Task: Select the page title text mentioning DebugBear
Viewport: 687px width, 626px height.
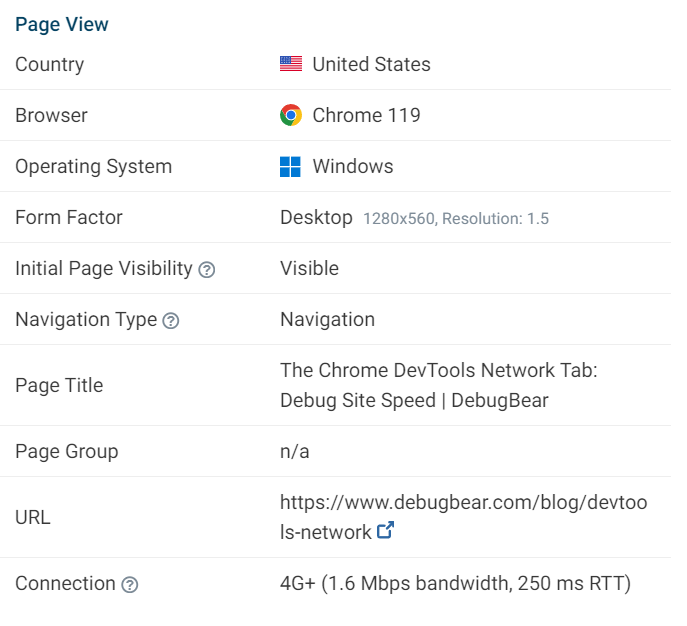Action: pyautogui.click(x=439, y=385)
